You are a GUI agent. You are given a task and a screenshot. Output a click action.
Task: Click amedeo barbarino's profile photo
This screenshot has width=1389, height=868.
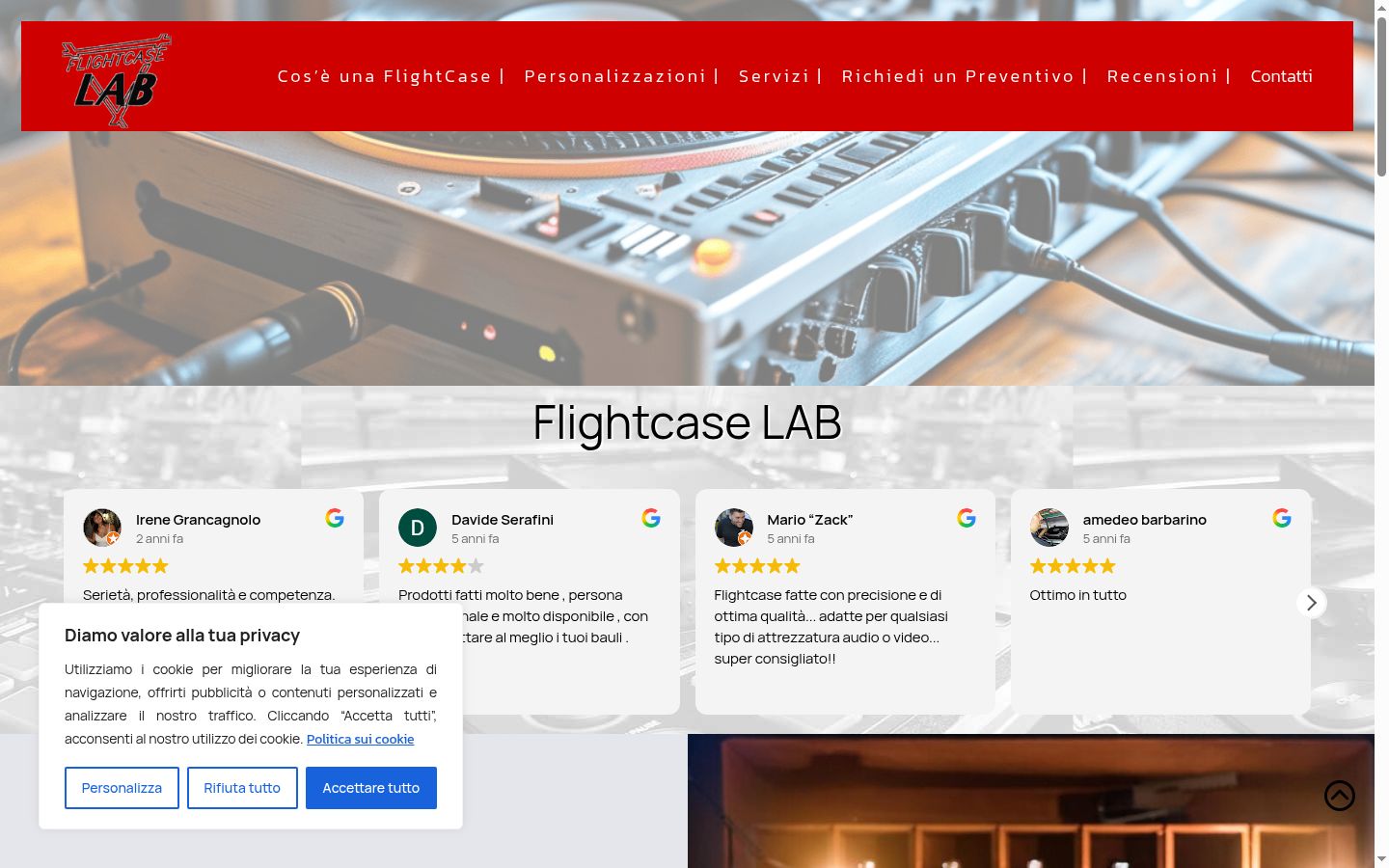pyautogui.click(x=1049, y=528)
